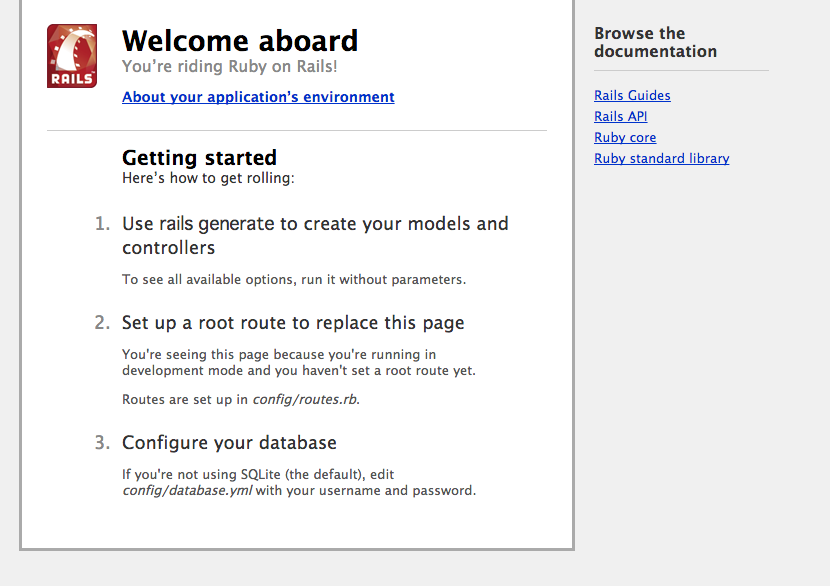Open the Ruby standard library link
This screenshot has width=830, height=586.
click(661, 158)
